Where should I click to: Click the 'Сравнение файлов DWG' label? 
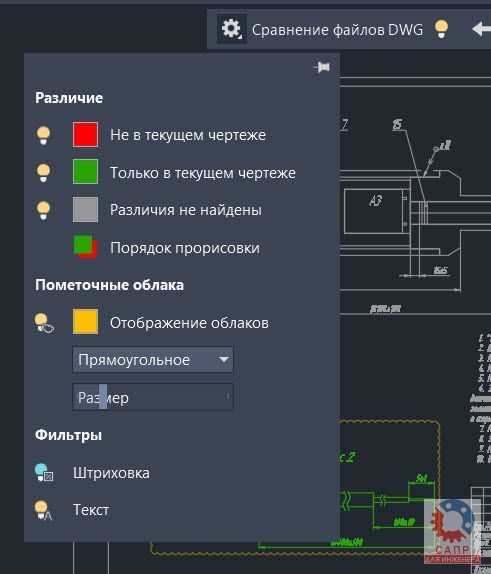(x=337, y=30)
